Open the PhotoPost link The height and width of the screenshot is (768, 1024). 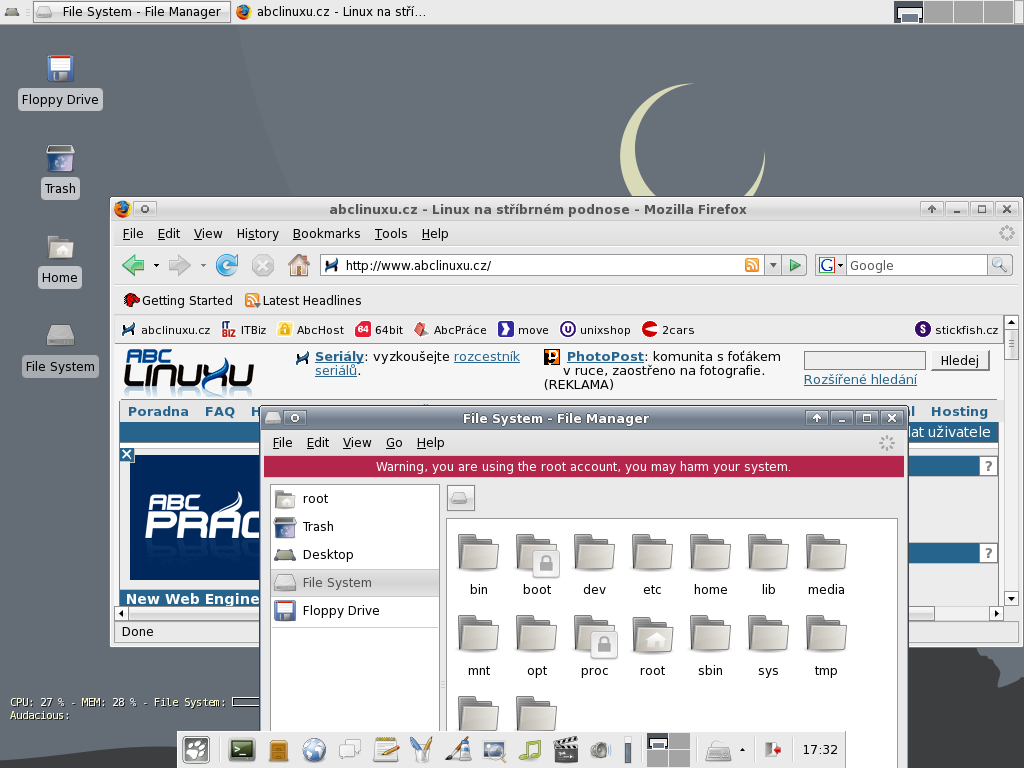(x=605, y=357)
